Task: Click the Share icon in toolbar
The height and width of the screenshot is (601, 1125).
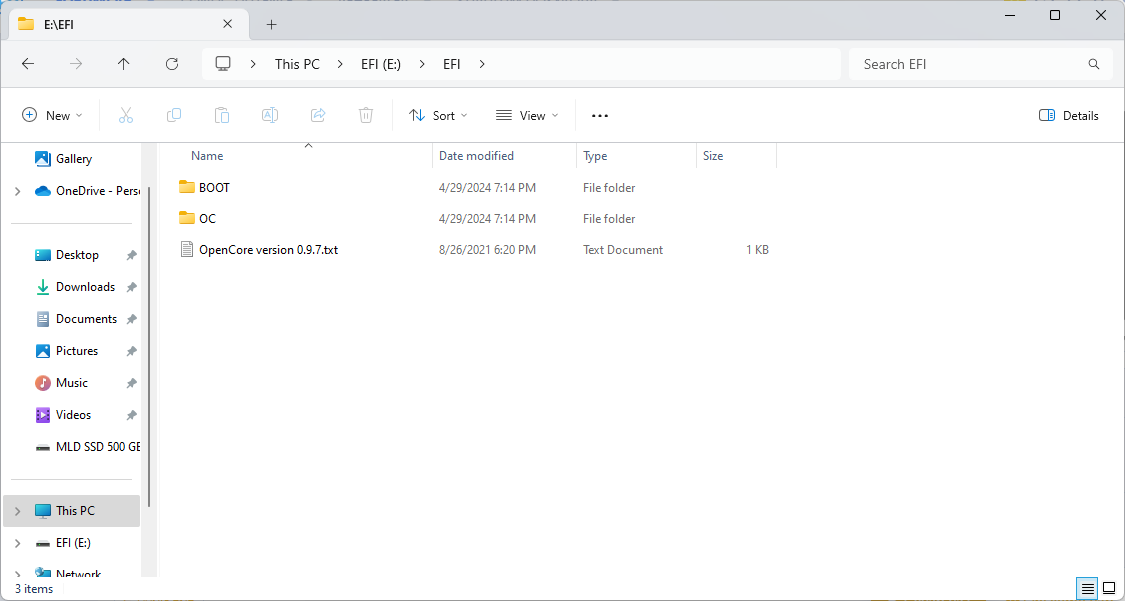Action: [318, 116]
